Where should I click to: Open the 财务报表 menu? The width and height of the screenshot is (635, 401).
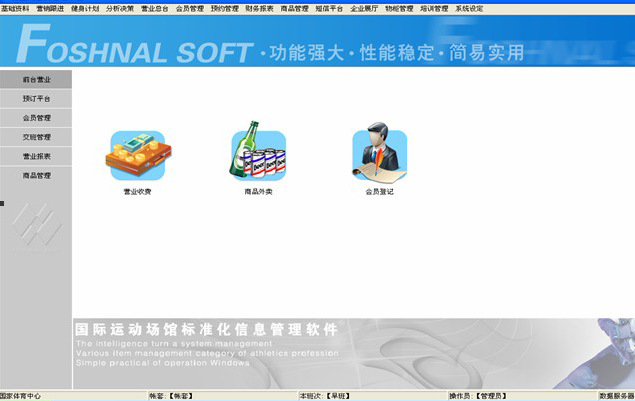tap(259, 7)
